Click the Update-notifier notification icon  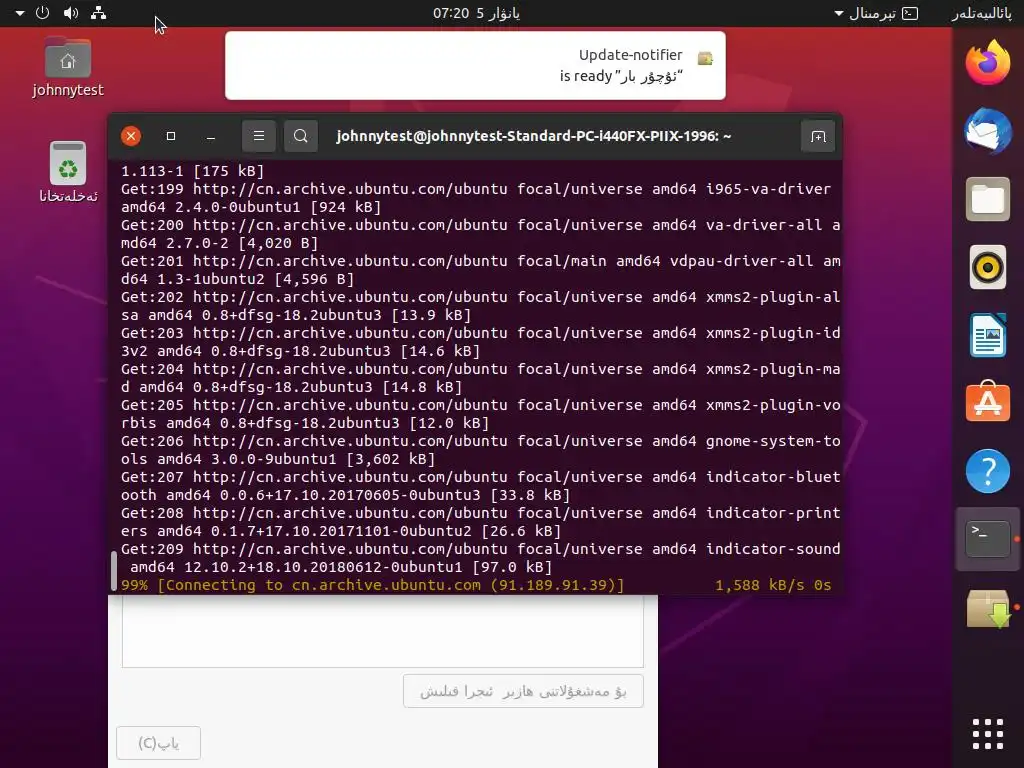(705, 58)
